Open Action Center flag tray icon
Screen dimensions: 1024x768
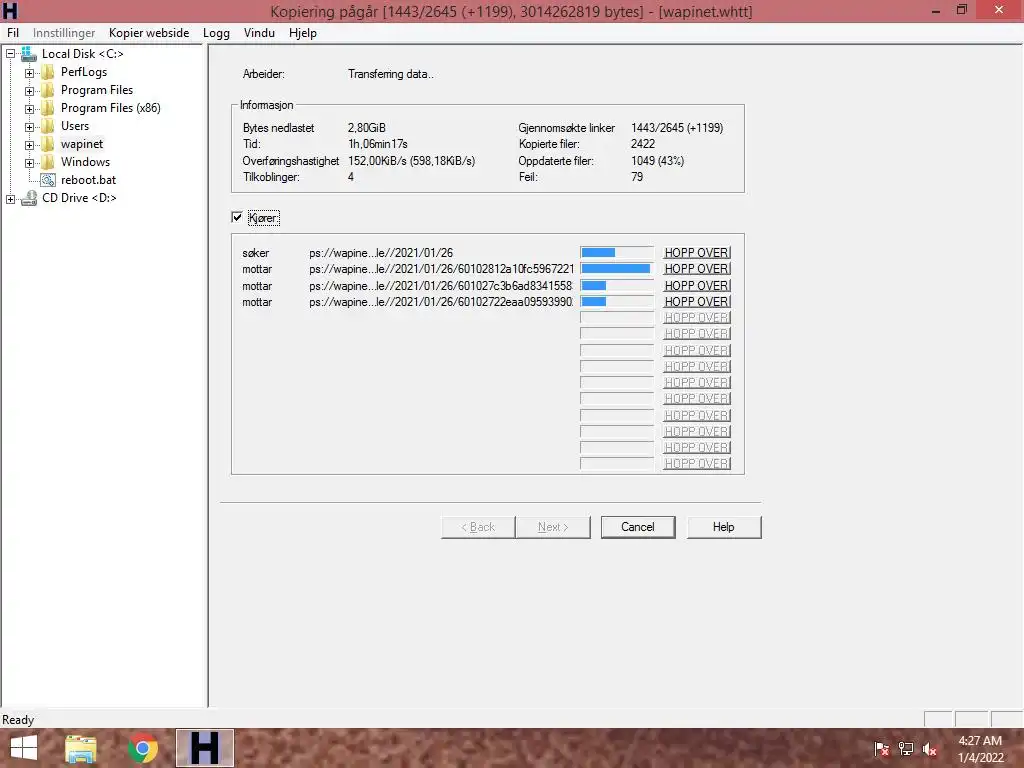[881, 749]
